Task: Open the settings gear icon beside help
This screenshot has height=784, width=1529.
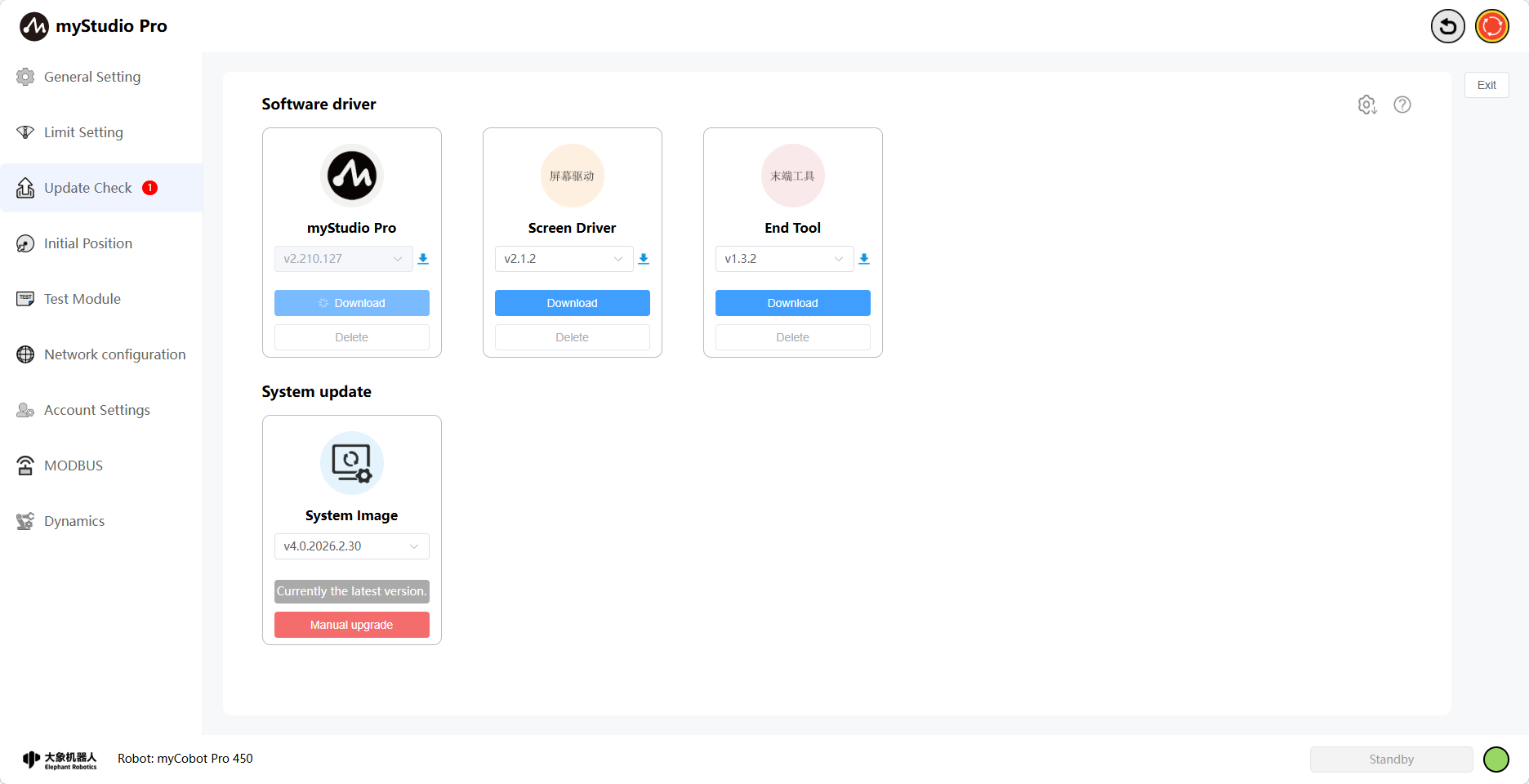Action: [x=1366, y=105]
